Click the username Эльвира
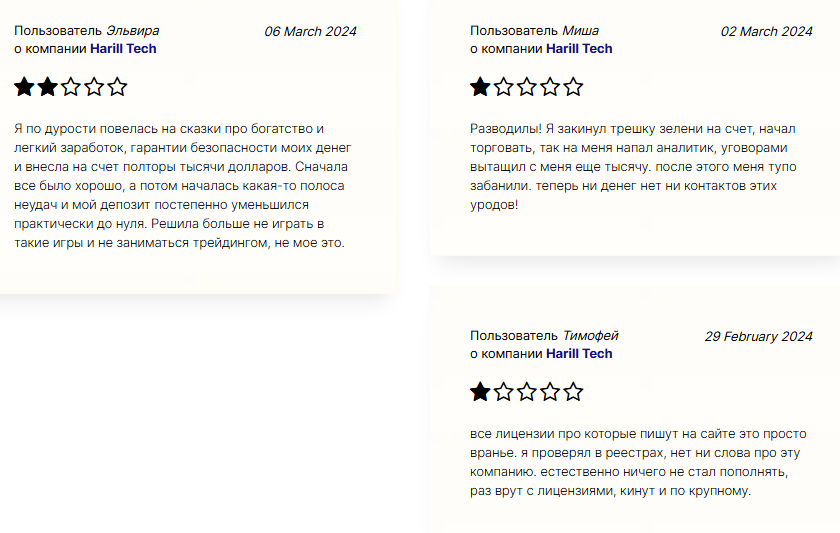Image resolution: width=840 pixels, height=533 pixels. pos(132,31)
